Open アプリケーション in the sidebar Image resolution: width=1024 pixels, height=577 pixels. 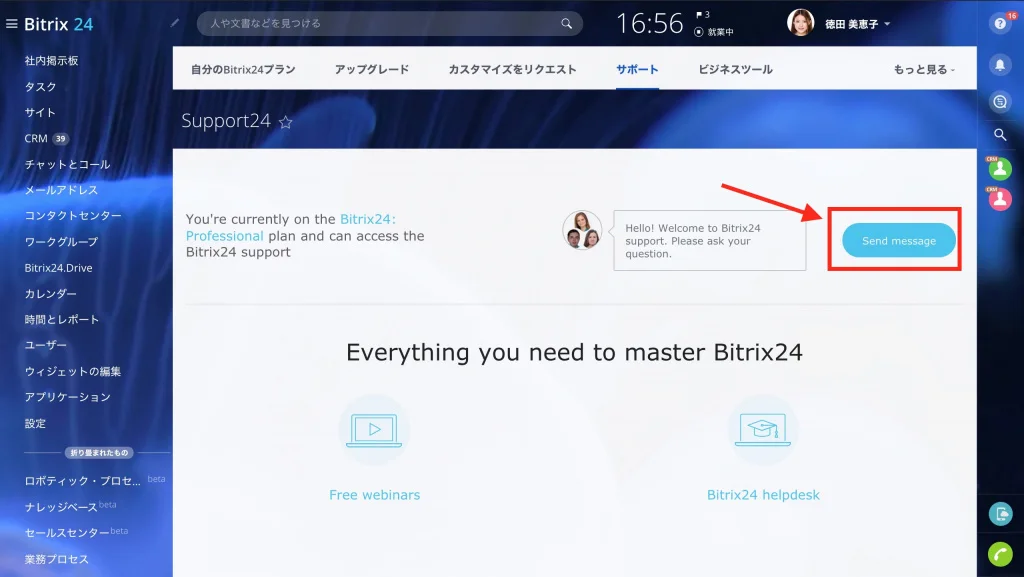point(67,397)
